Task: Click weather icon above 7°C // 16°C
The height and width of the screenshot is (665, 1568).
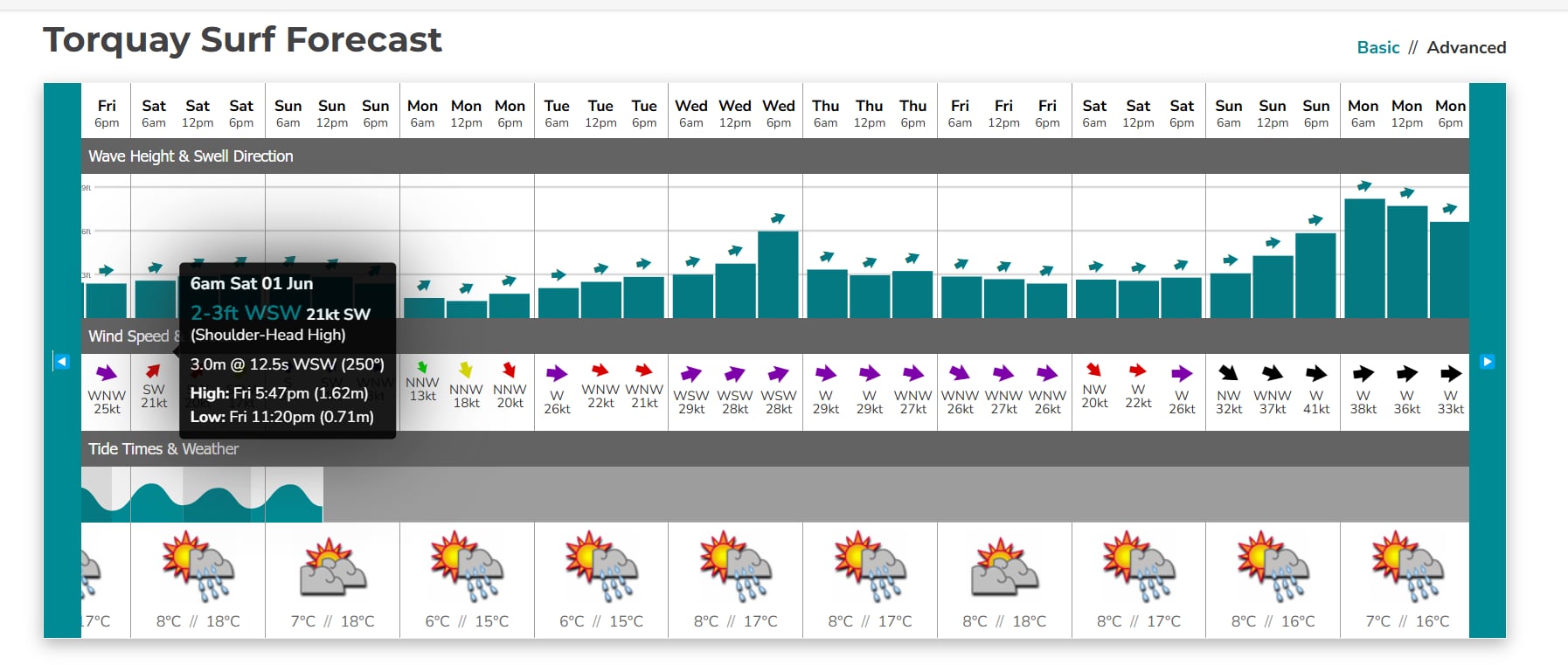Action: (x=1408, y=566)
